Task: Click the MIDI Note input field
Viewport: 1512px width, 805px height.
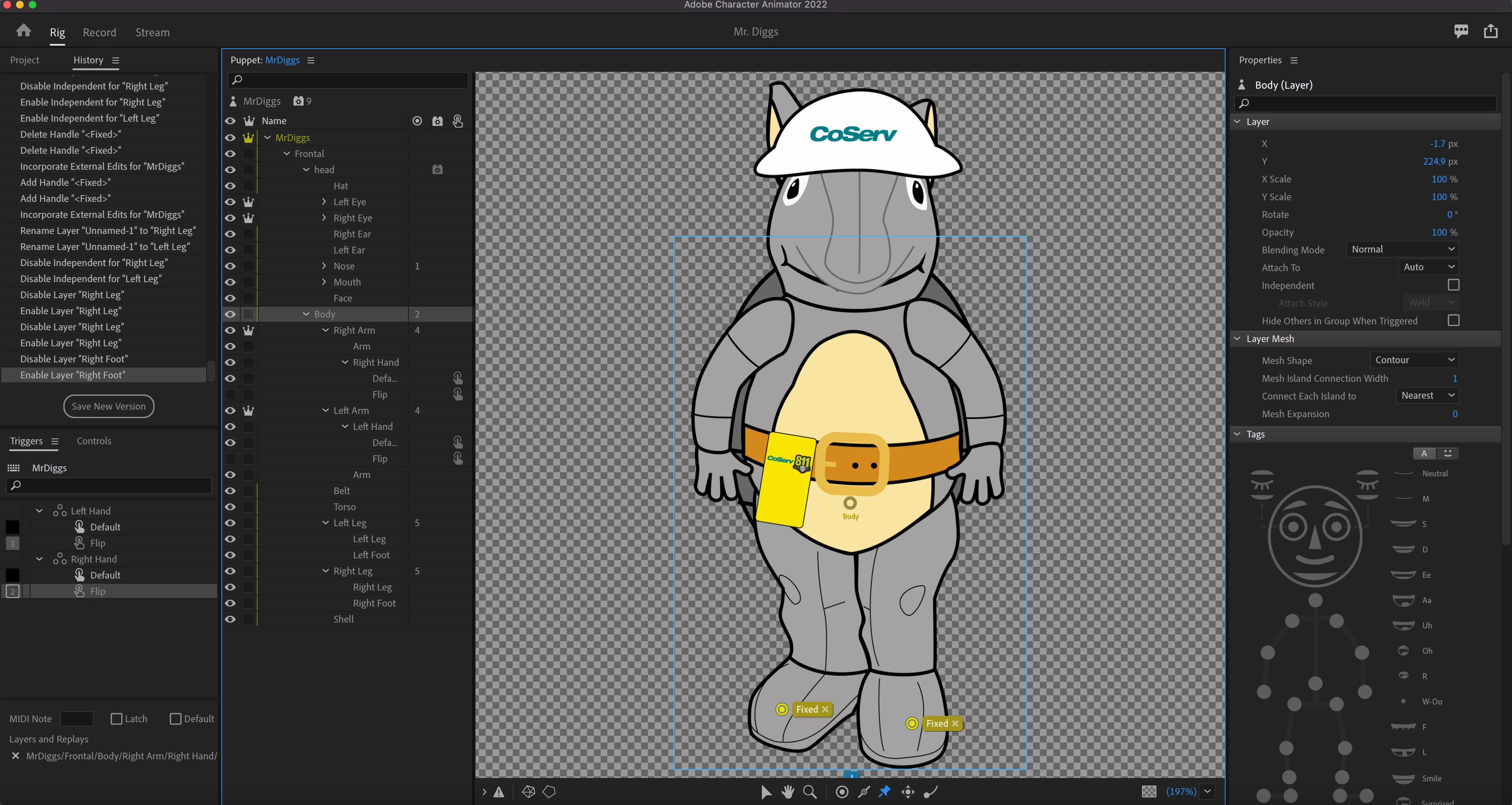Action: 77,719
